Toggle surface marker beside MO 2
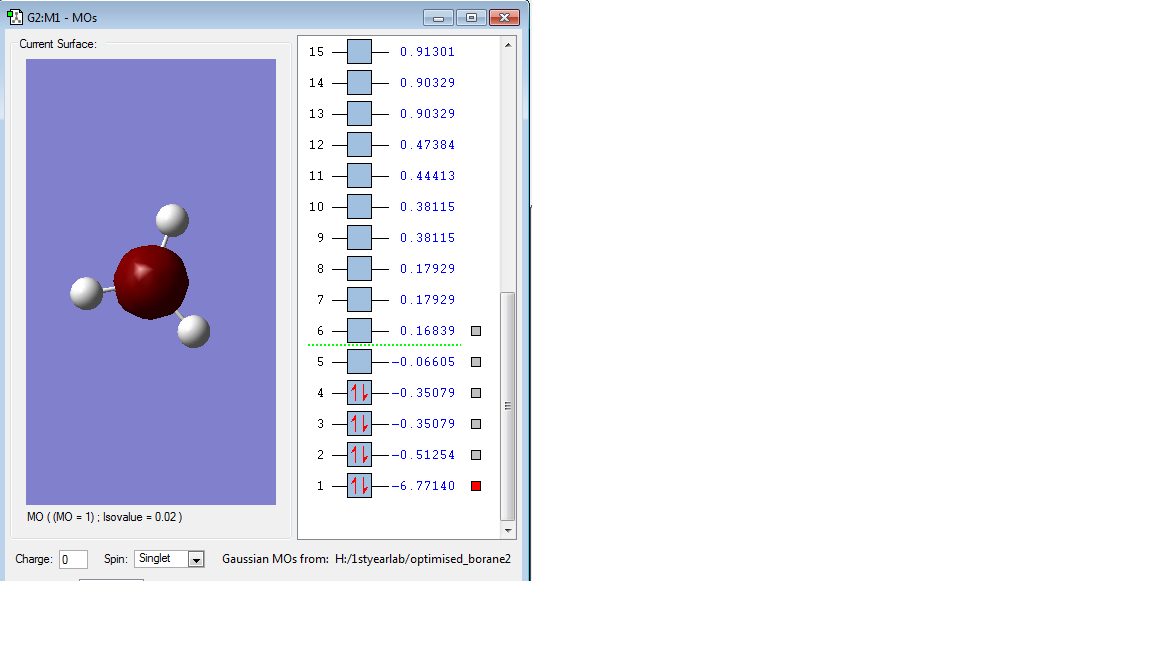 pos(476,454)
